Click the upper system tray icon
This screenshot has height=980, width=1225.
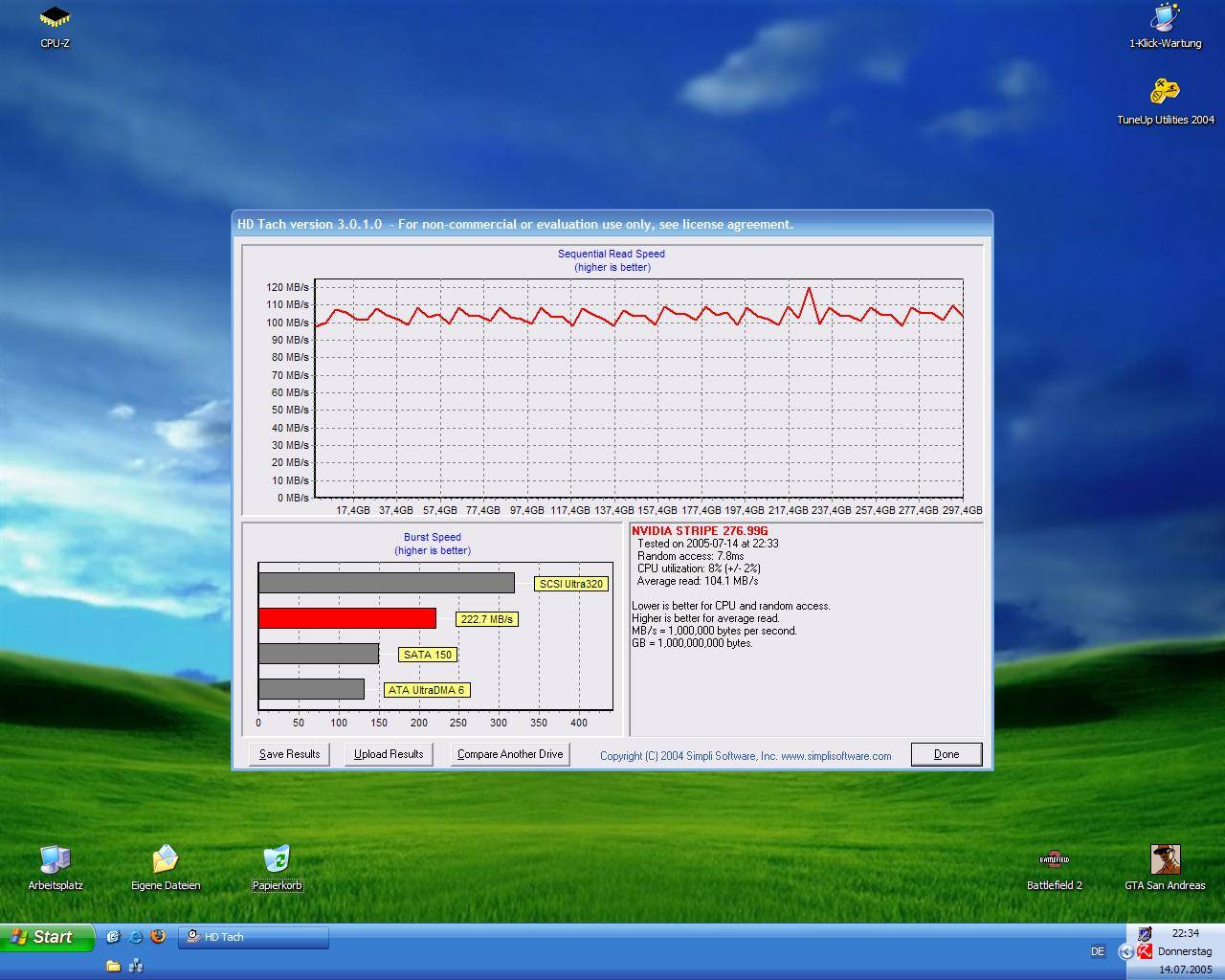coord(1145,933)
